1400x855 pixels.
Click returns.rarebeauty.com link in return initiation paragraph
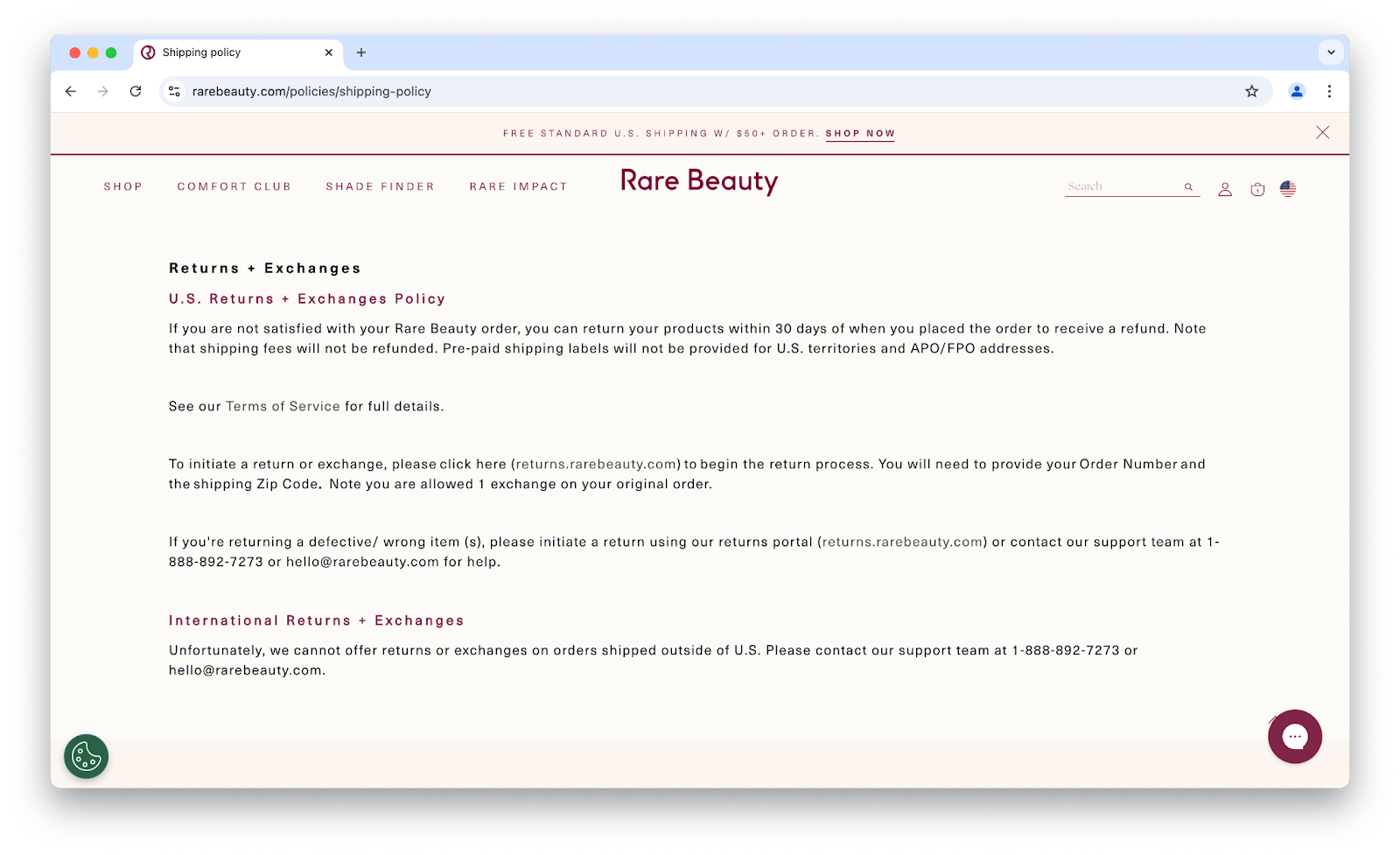point(596,464)
